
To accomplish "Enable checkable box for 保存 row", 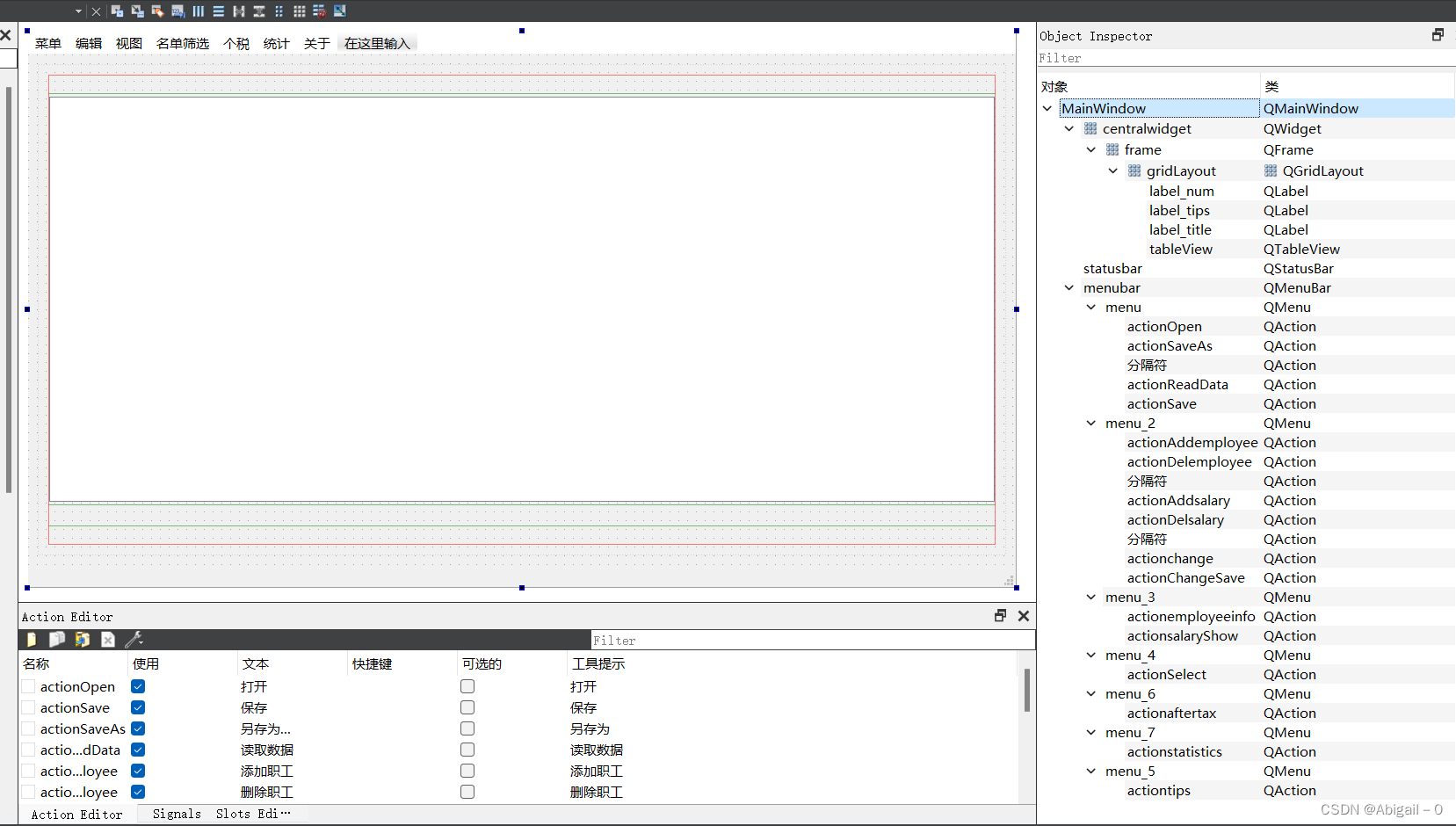I will pos(467,707).
